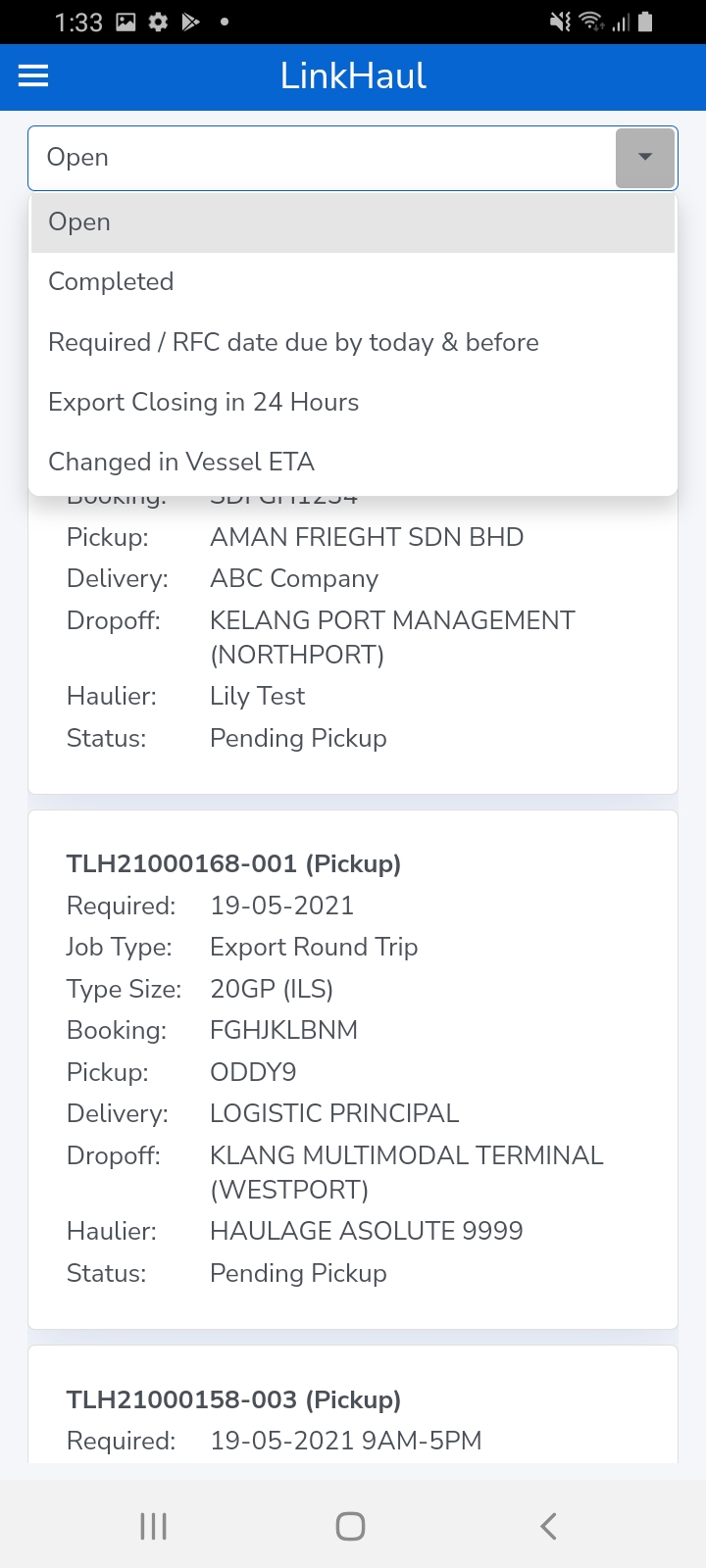Click the status filter combo box showing Open

pos(322,158)
